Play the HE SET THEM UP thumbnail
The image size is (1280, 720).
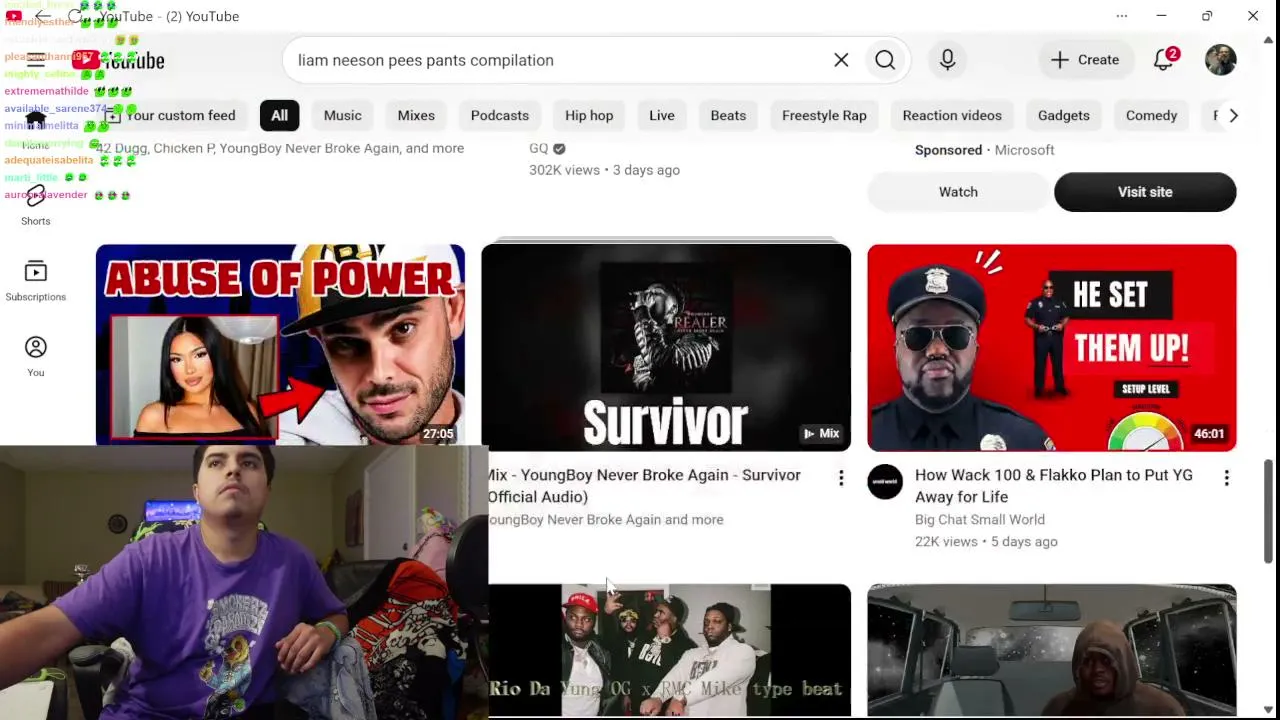(x=1052, y=348)
